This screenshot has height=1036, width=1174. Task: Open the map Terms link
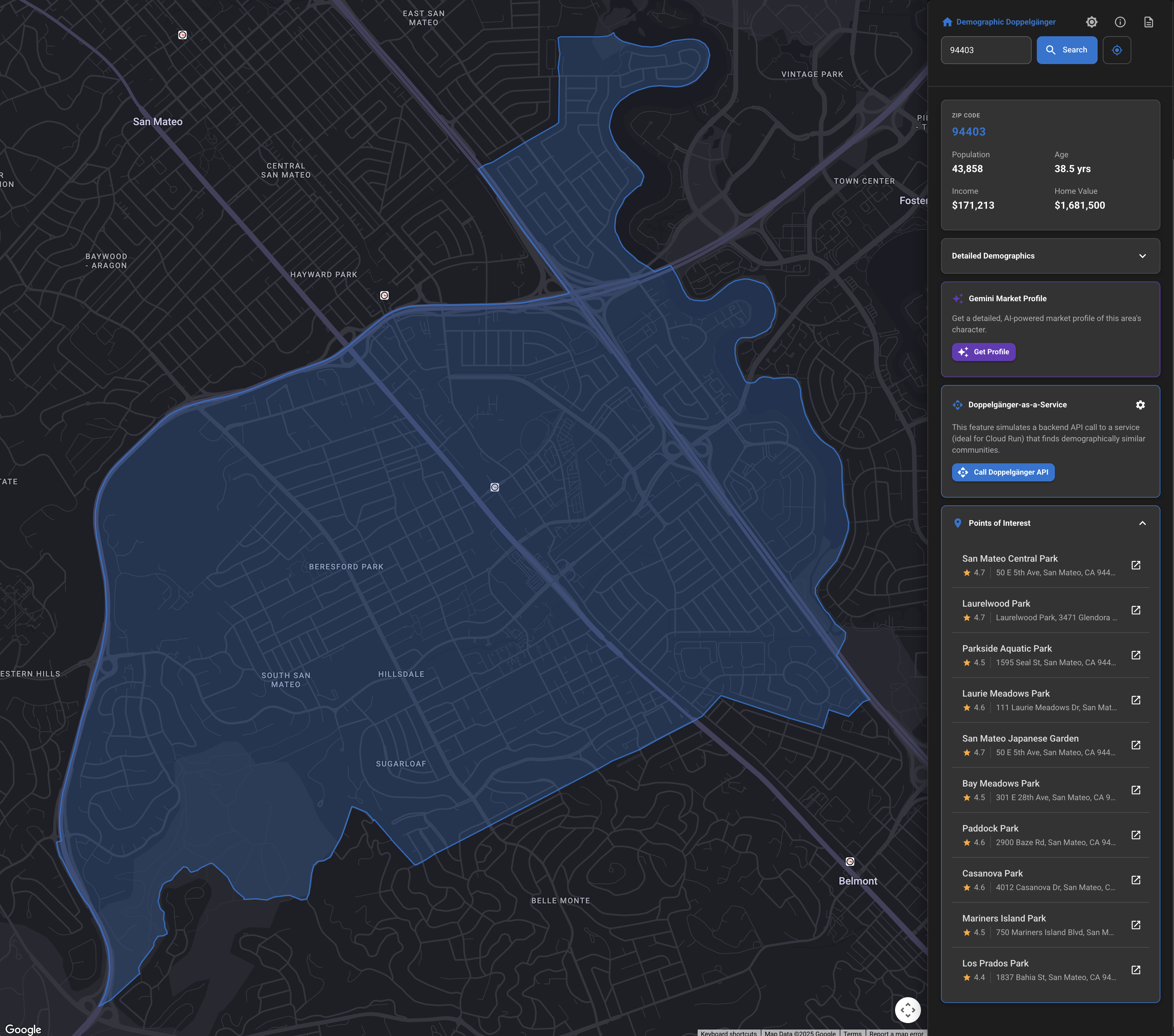point(852,1032)
